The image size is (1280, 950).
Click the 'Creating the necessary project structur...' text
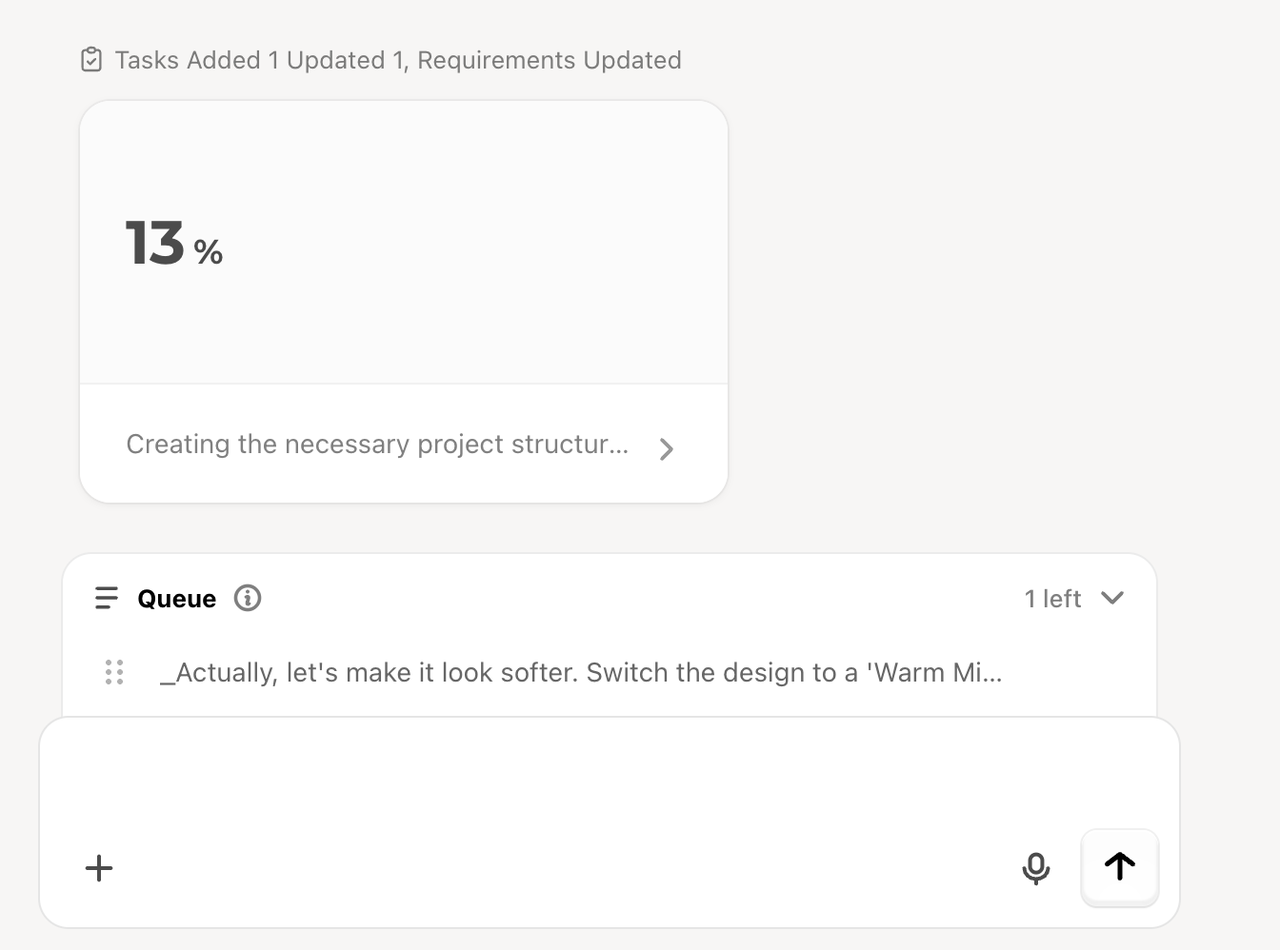[377, 444]
